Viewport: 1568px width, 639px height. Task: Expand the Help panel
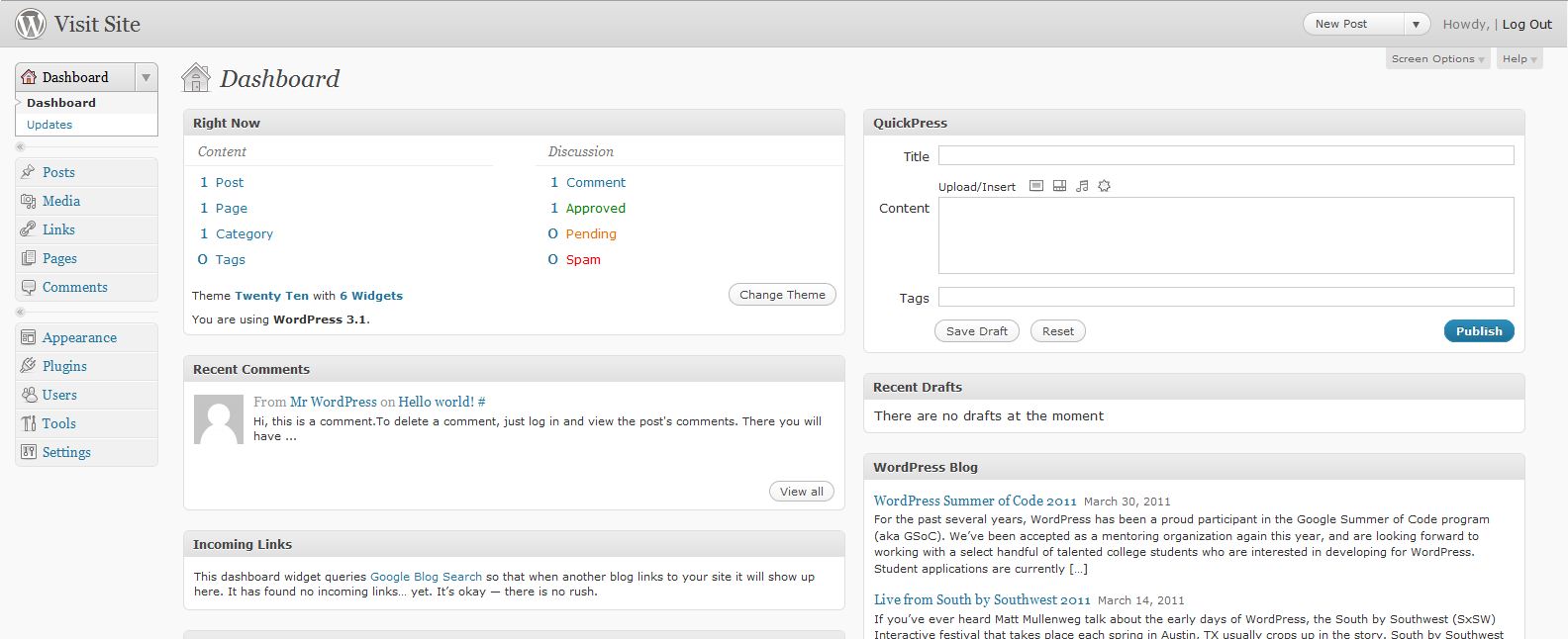pyautogui.click(x=1519, y=59)
